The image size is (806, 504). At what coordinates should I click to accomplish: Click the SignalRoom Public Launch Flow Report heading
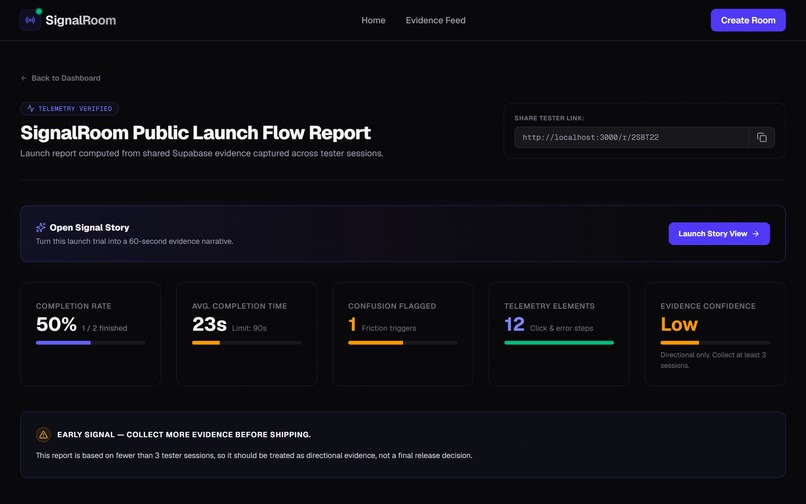[x=195, y=133]
